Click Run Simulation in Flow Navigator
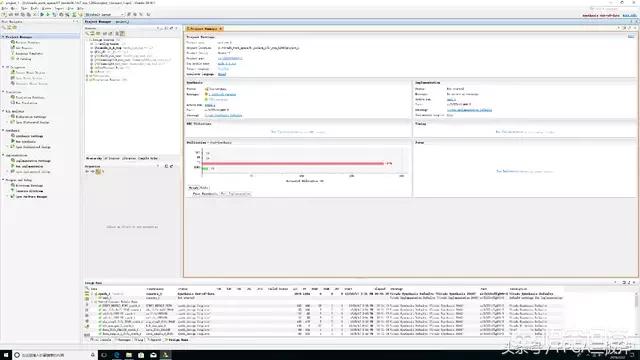The width and height of the screenshot is (640, 360). [x=27, y=103]
